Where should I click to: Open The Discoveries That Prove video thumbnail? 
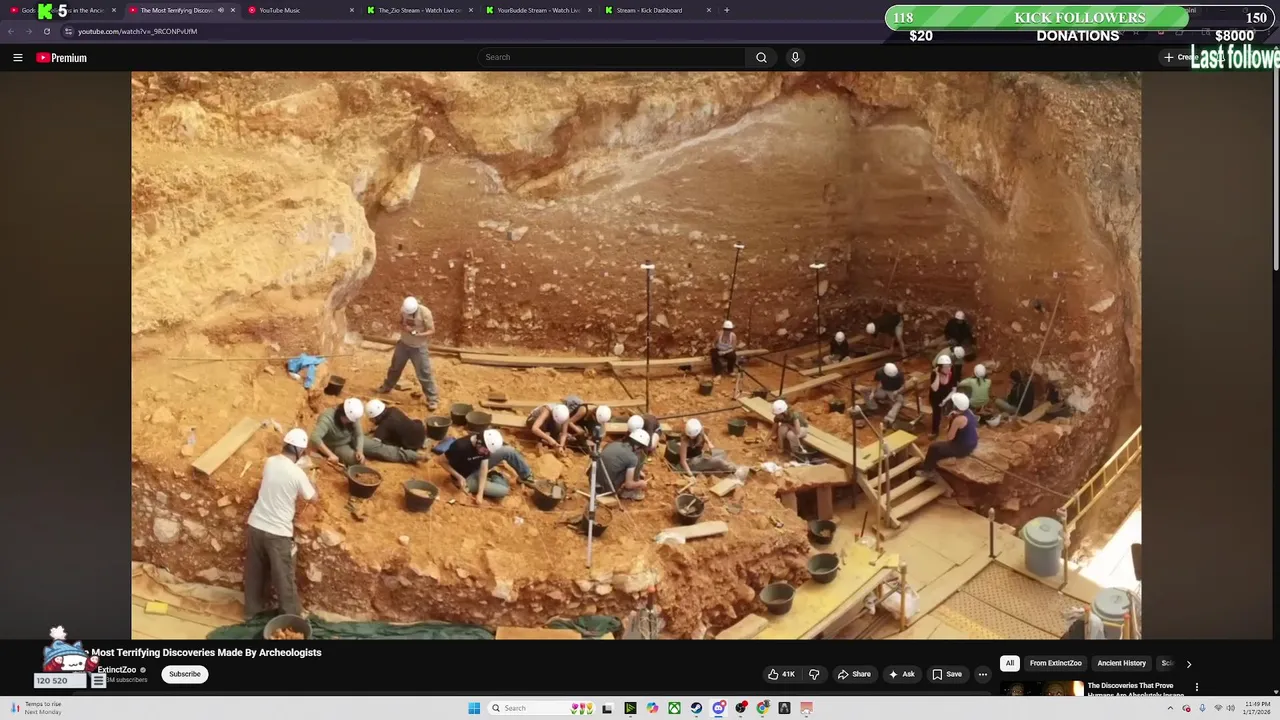coord(1042,688)
